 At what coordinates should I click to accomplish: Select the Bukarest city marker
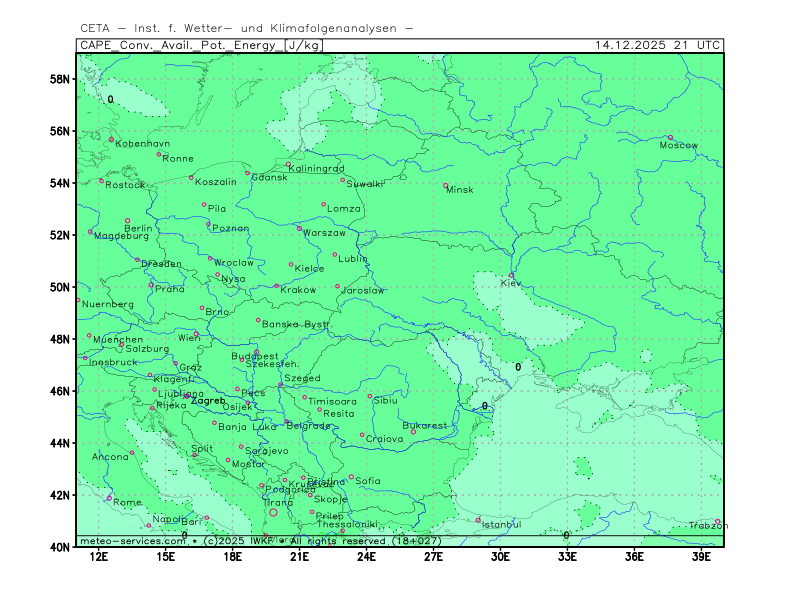(413, 431)
